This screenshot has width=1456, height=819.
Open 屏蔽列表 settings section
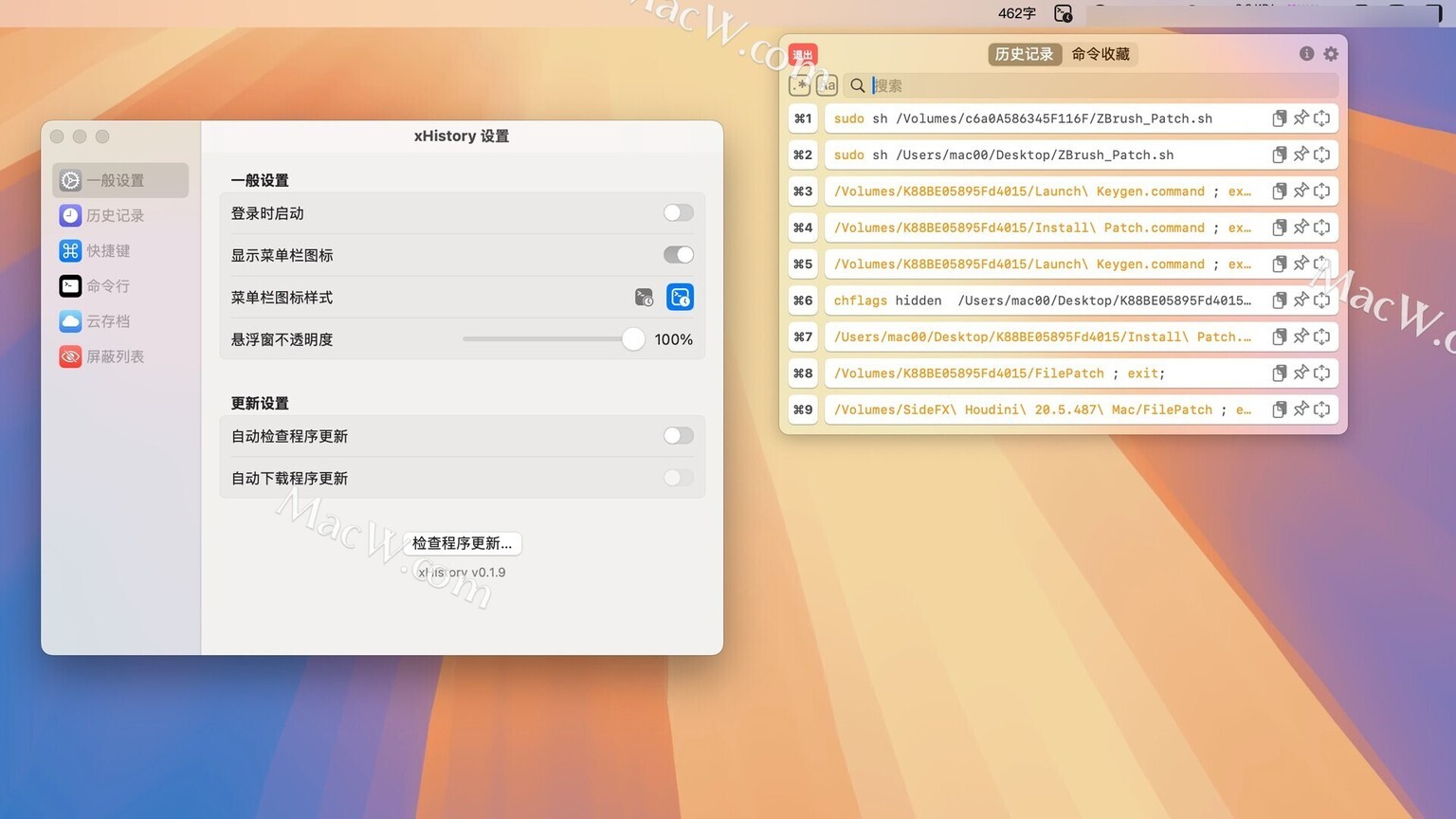(120, 356)
